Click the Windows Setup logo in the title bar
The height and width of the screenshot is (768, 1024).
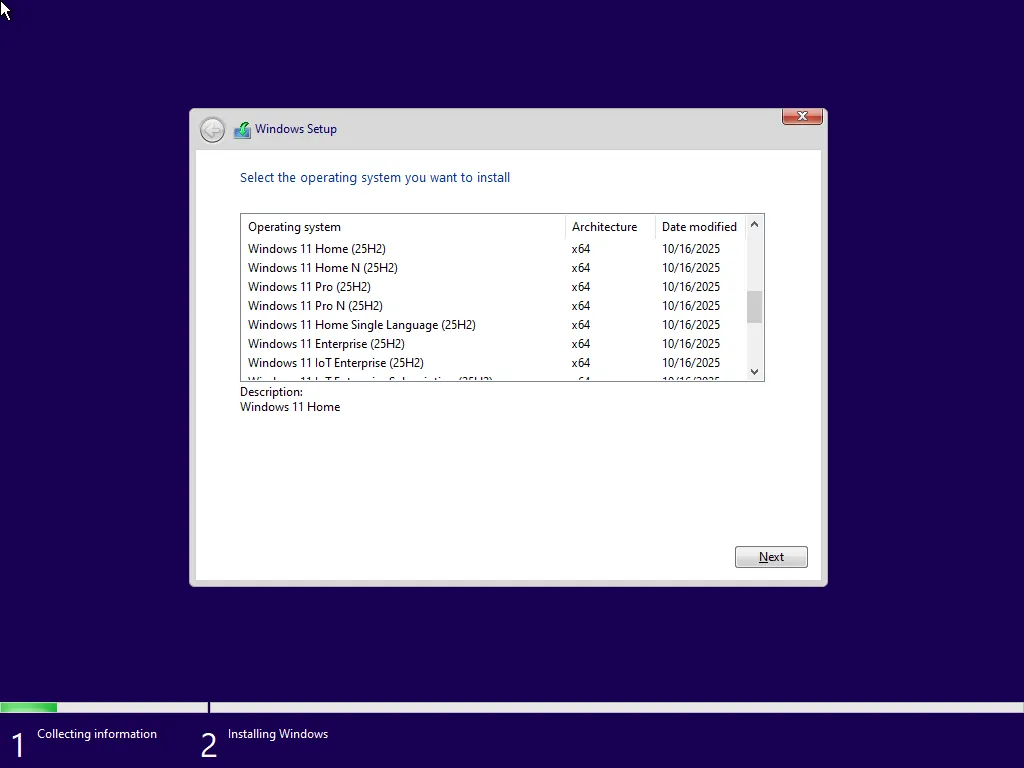[241, 129]
